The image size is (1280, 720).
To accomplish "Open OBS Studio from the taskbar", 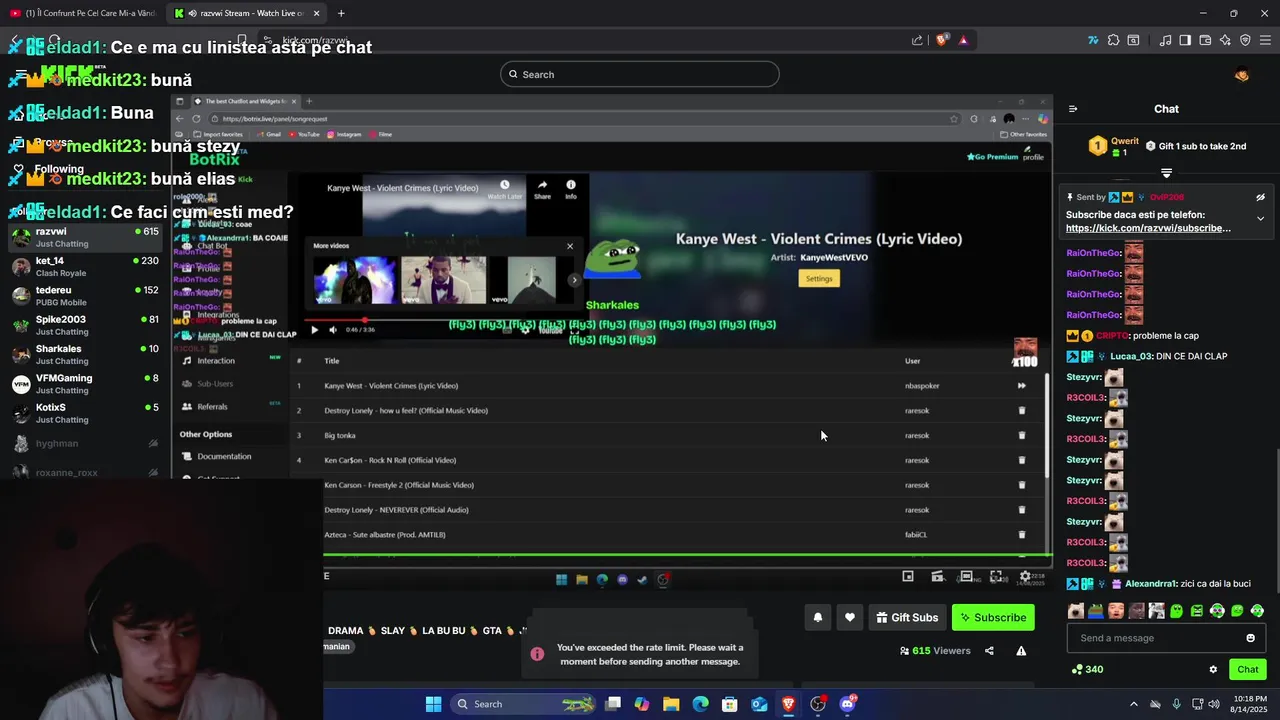I will (818, 704).
